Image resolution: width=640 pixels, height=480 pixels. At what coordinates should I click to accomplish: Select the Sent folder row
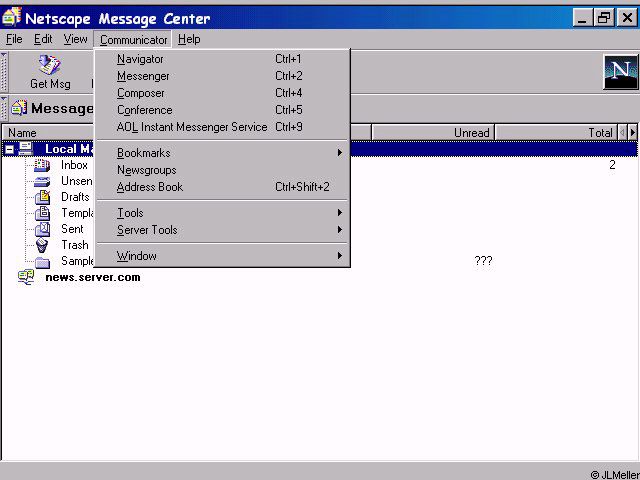319,229
